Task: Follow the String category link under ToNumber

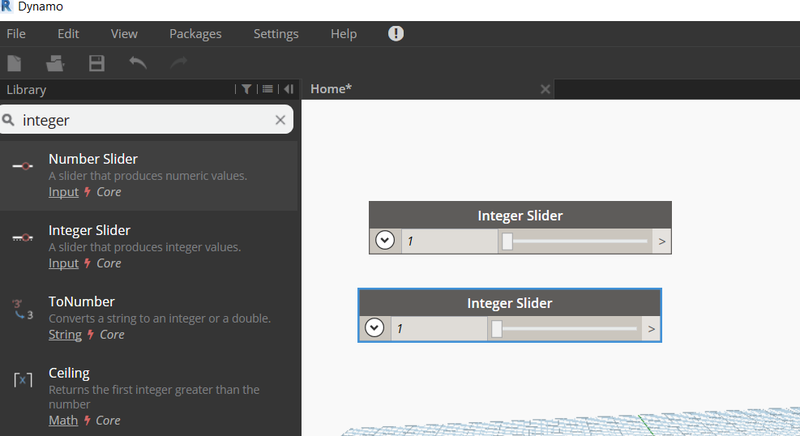Action: click(65, 335)
